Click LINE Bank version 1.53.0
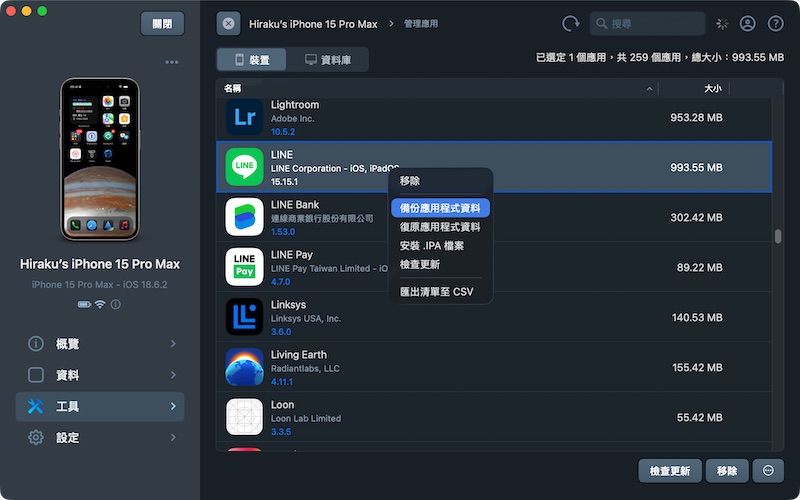 tap(283, 232)
